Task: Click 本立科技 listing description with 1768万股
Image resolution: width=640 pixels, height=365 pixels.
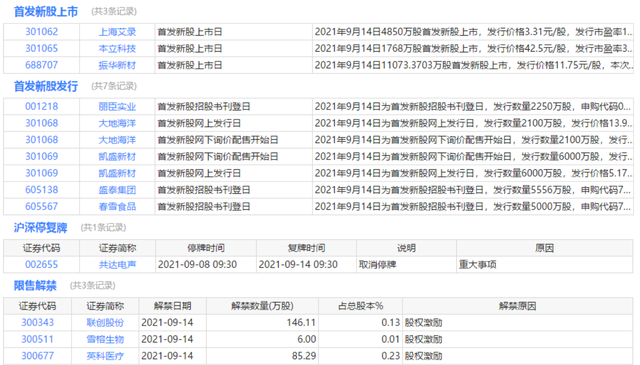Action: pyautogui.click(x=473, y=49)
